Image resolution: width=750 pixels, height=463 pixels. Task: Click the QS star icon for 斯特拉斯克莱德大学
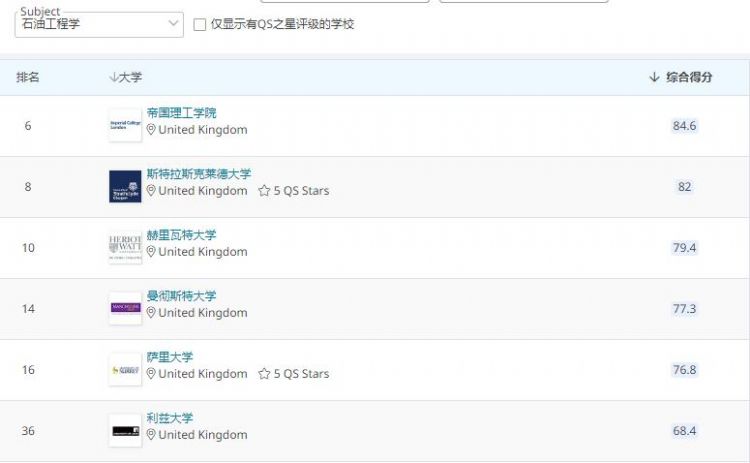tap(264, 191)
